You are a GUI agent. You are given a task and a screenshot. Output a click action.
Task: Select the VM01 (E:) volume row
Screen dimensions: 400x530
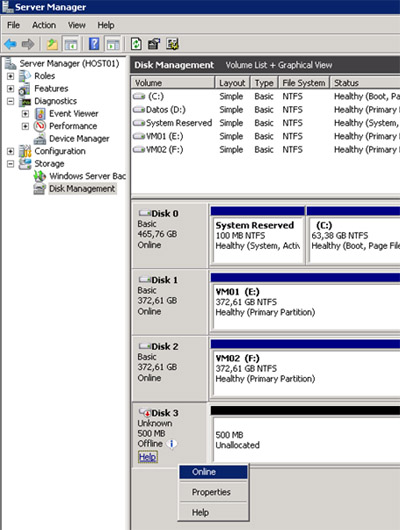(265, 136)
